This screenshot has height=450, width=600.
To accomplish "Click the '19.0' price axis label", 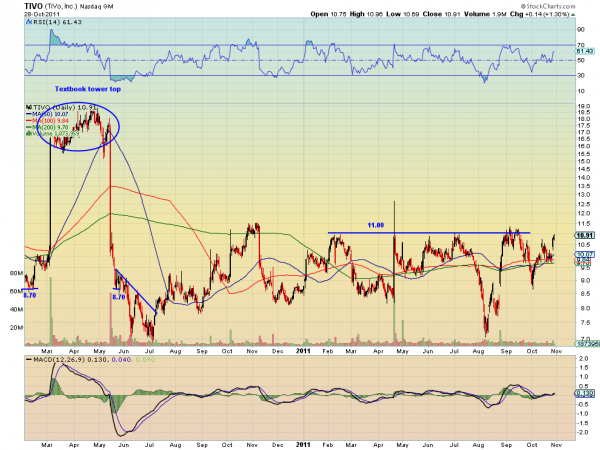I will 584,106.
